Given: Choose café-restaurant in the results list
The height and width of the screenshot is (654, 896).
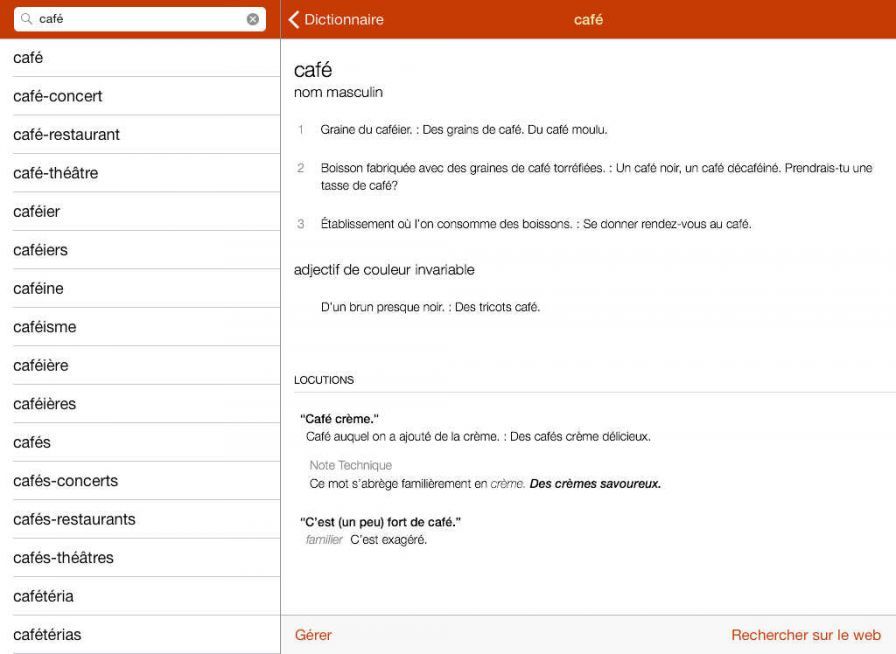Looking at the screenshot, I should point(66,135).
